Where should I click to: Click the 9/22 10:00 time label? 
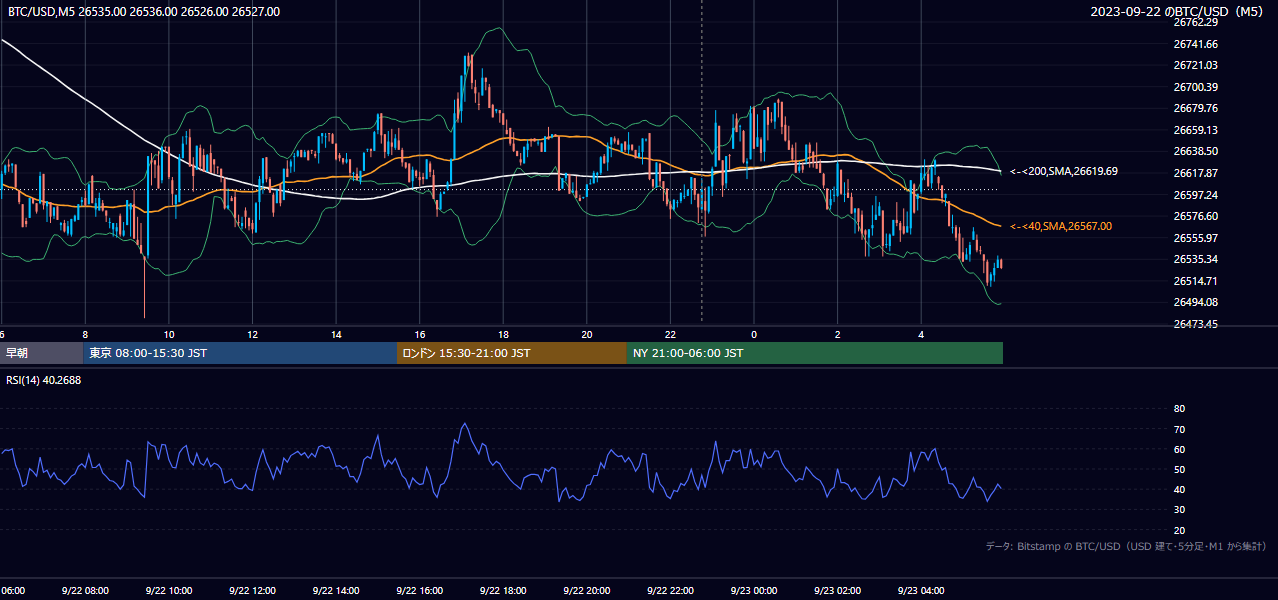pos(168,591)
